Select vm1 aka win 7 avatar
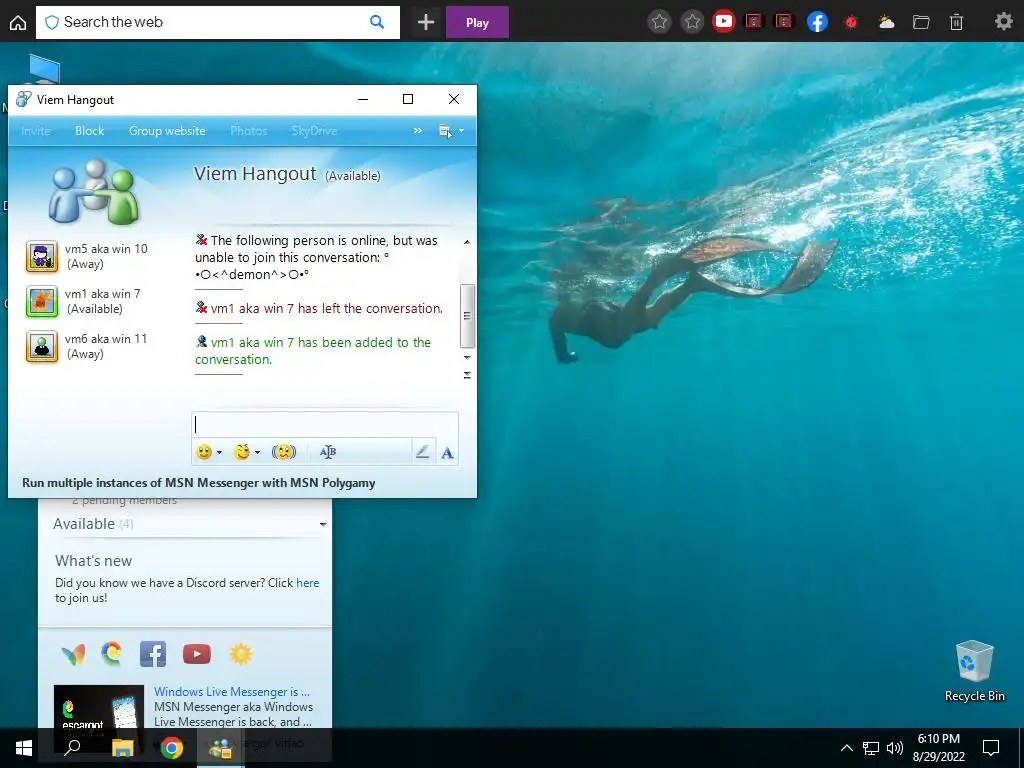 [x=42, y=301]
